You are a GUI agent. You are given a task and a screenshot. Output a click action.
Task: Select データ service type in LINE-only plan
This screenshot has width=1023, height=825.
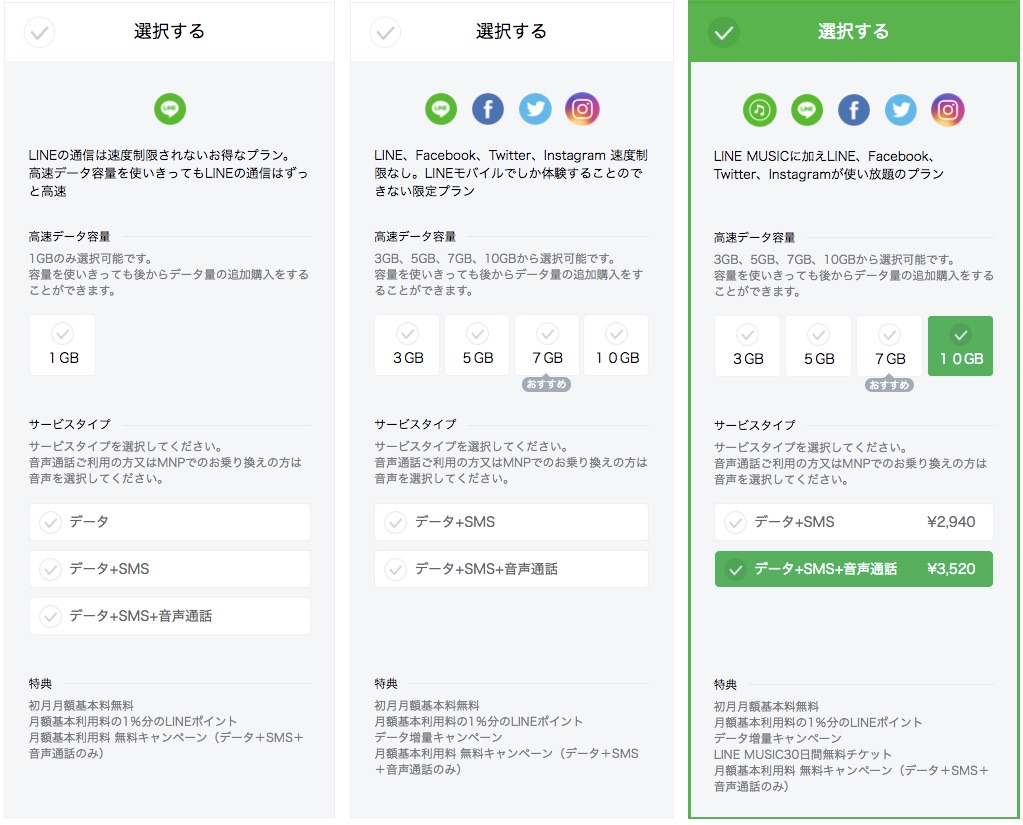[x=170, y=522]
